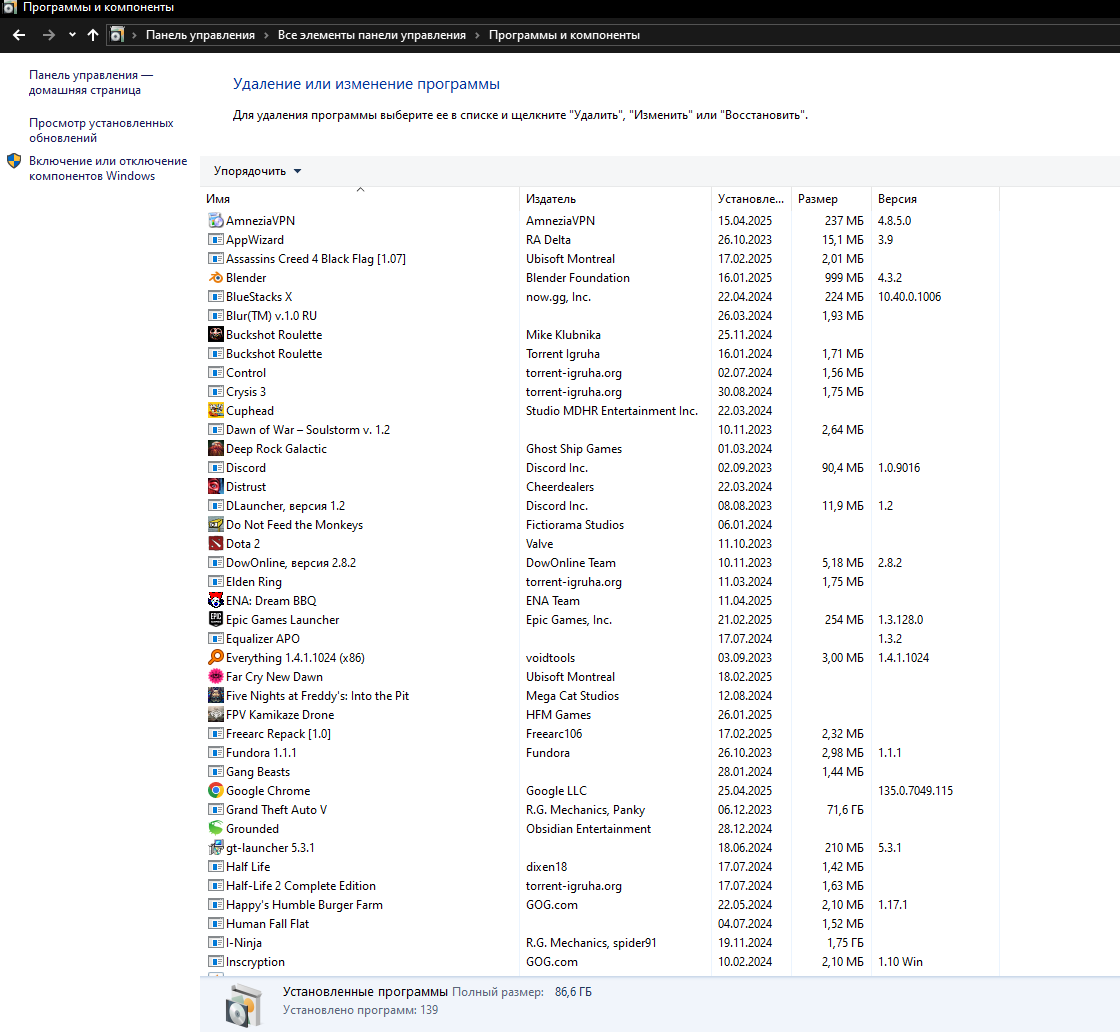Open Панель управления — домашняя страница link
Image resolution: width=1120 pixels, height=1032 pixels.
pyautogui.click(x=91, y=82)
